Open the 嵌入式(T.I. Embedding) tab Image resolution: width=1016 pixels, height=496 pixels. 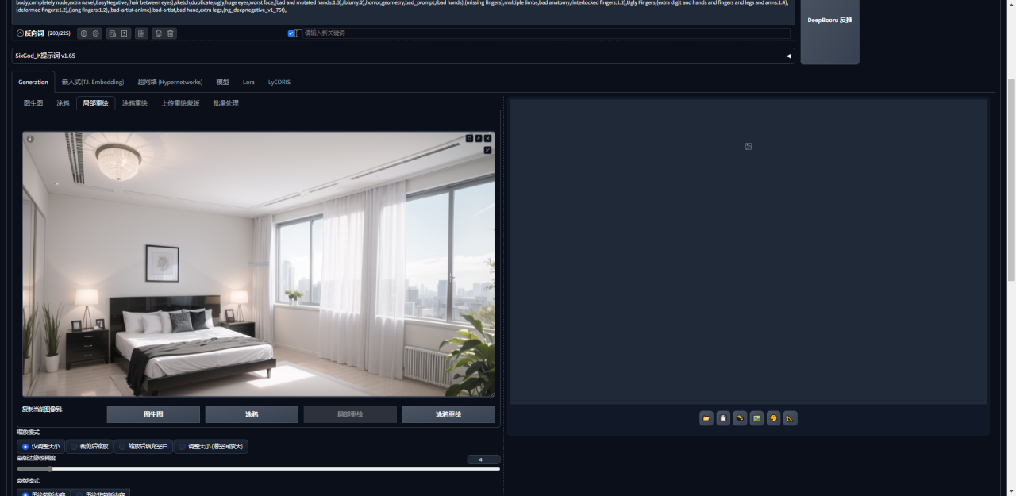93,82
